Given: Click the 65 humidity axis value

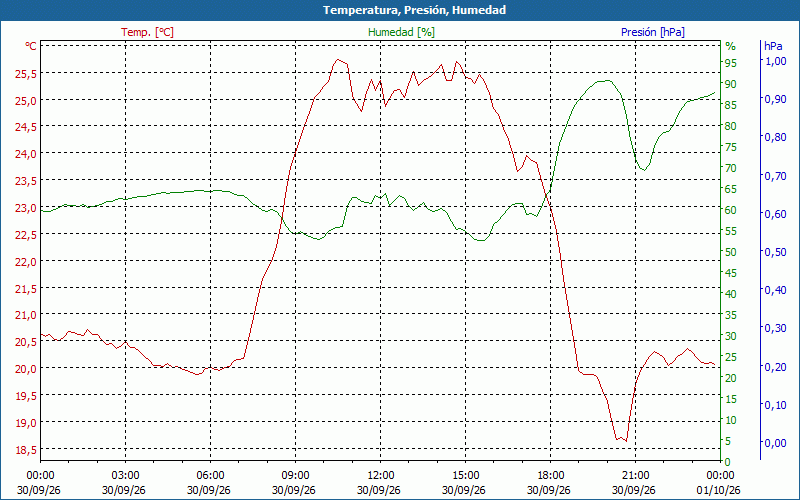Looking at the screenshot, I should coord(731,189).
